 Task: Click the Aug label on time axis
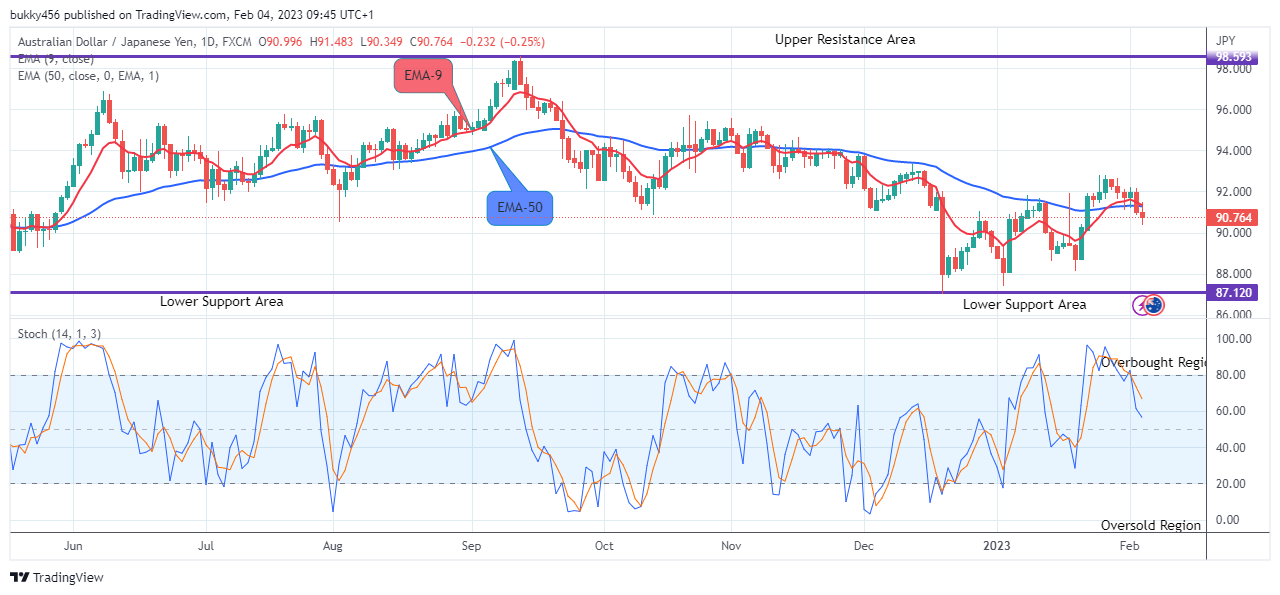334,547
